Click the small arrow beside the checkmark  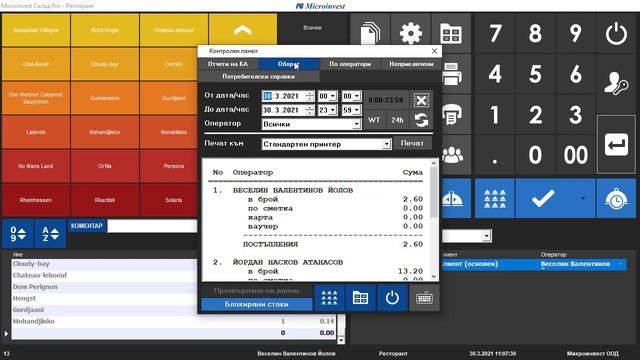coord(583,198)
